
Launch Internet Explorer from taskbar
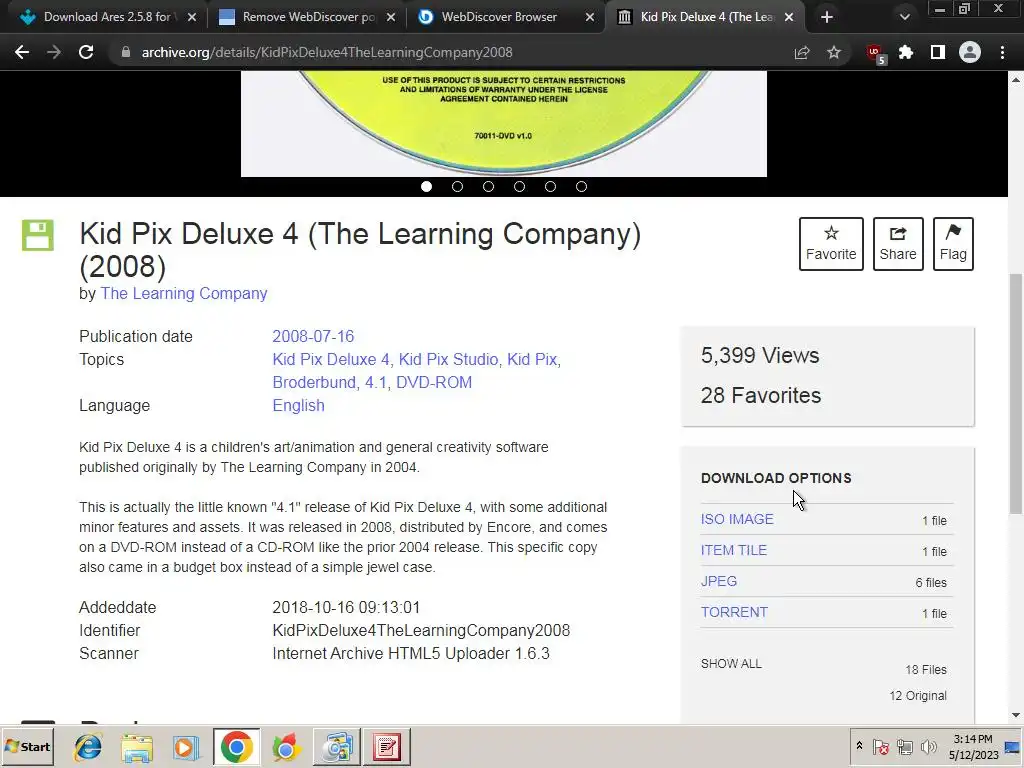pos(88,746)
